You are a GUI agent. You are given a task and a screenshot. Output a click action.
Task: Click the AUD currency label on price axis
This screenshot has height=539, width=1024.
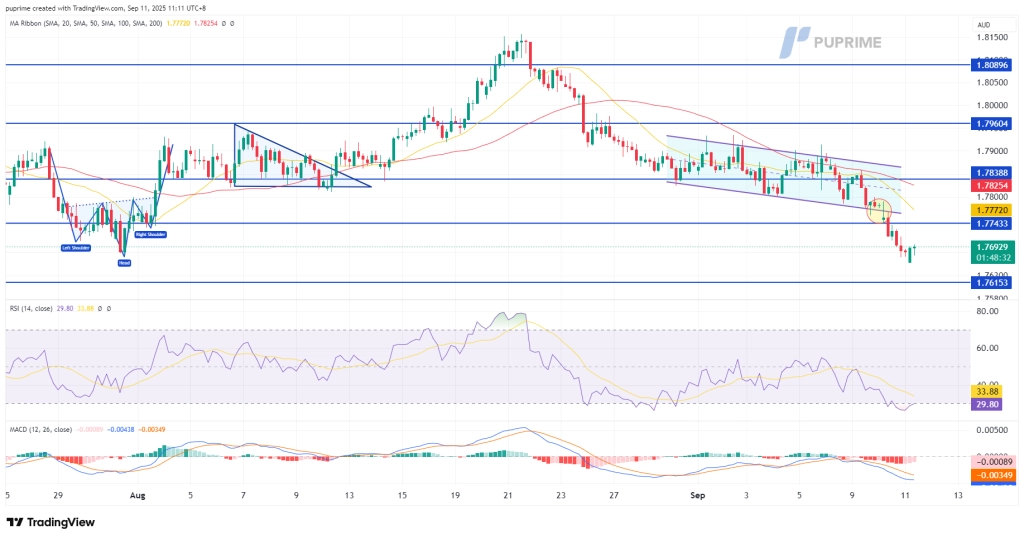point(984,25)
